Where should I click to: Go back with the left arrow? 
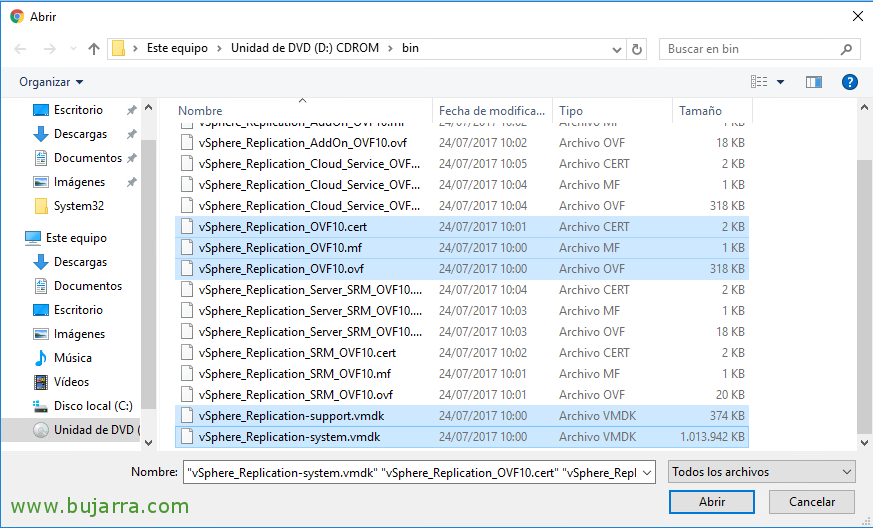(x=21, y=49)
